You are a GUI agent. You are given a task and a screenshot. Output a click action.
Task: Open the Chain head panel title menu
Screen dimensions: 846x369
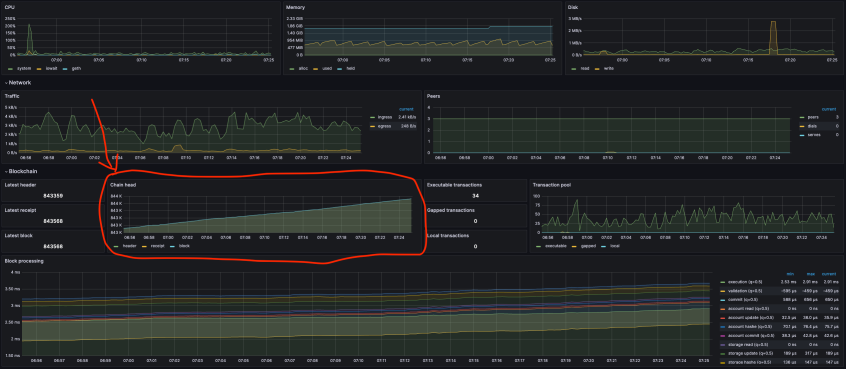click(123, 185)
